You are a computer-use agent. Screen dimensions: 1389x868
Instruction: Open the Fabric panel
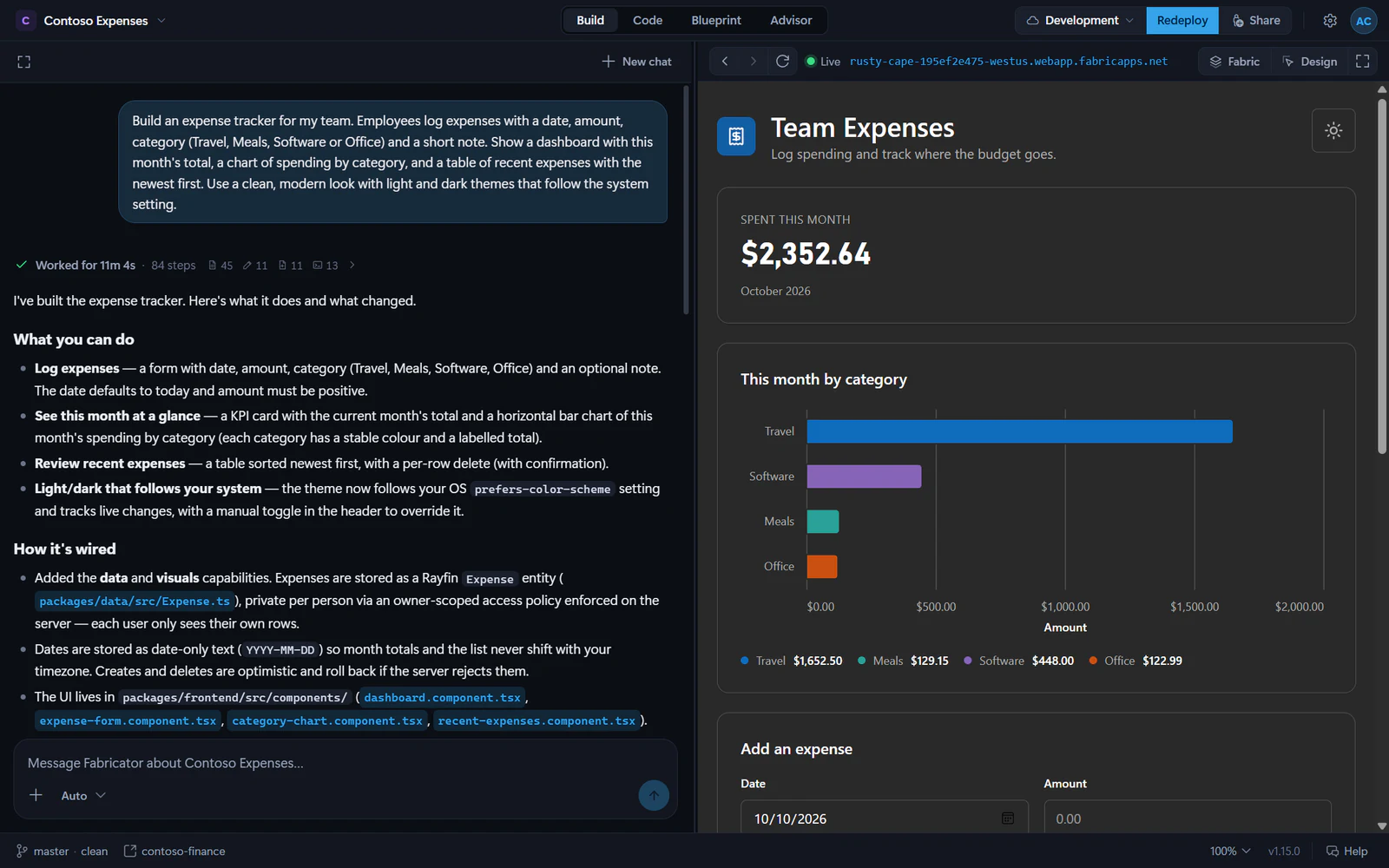tap(1234, 62)
